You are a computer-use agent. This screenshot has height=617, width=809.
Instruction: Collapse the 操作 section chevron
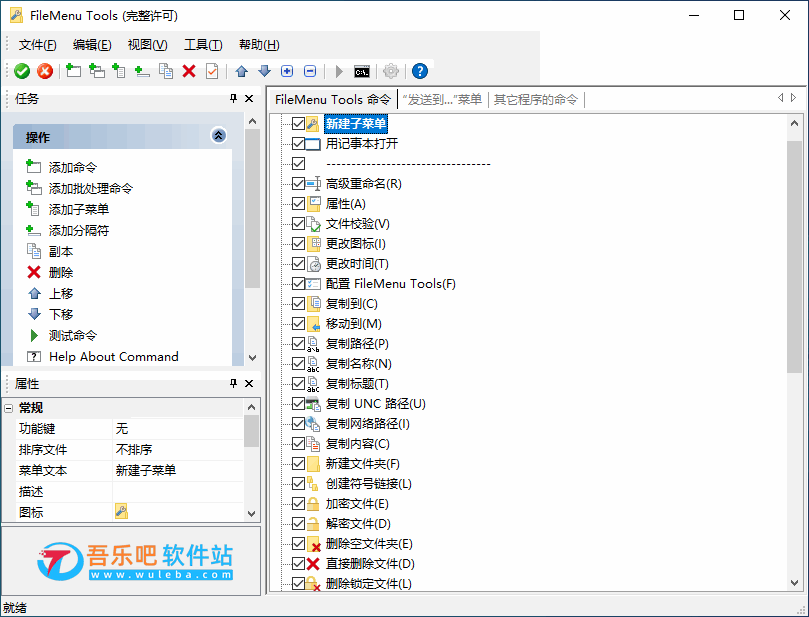tap(218, 136)
